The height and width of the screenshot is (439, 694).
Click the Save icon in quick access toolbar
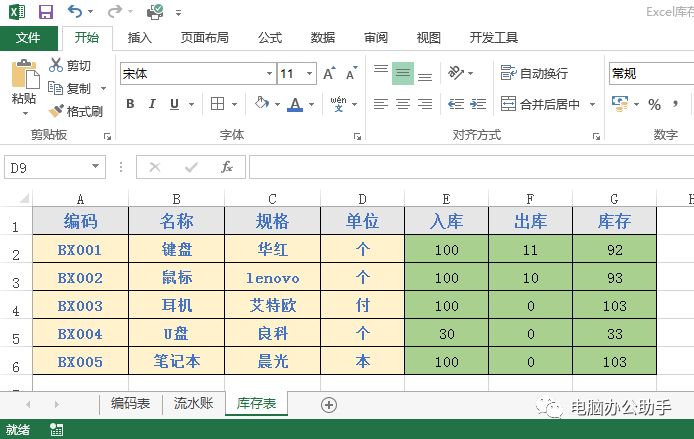coord(46,12)
